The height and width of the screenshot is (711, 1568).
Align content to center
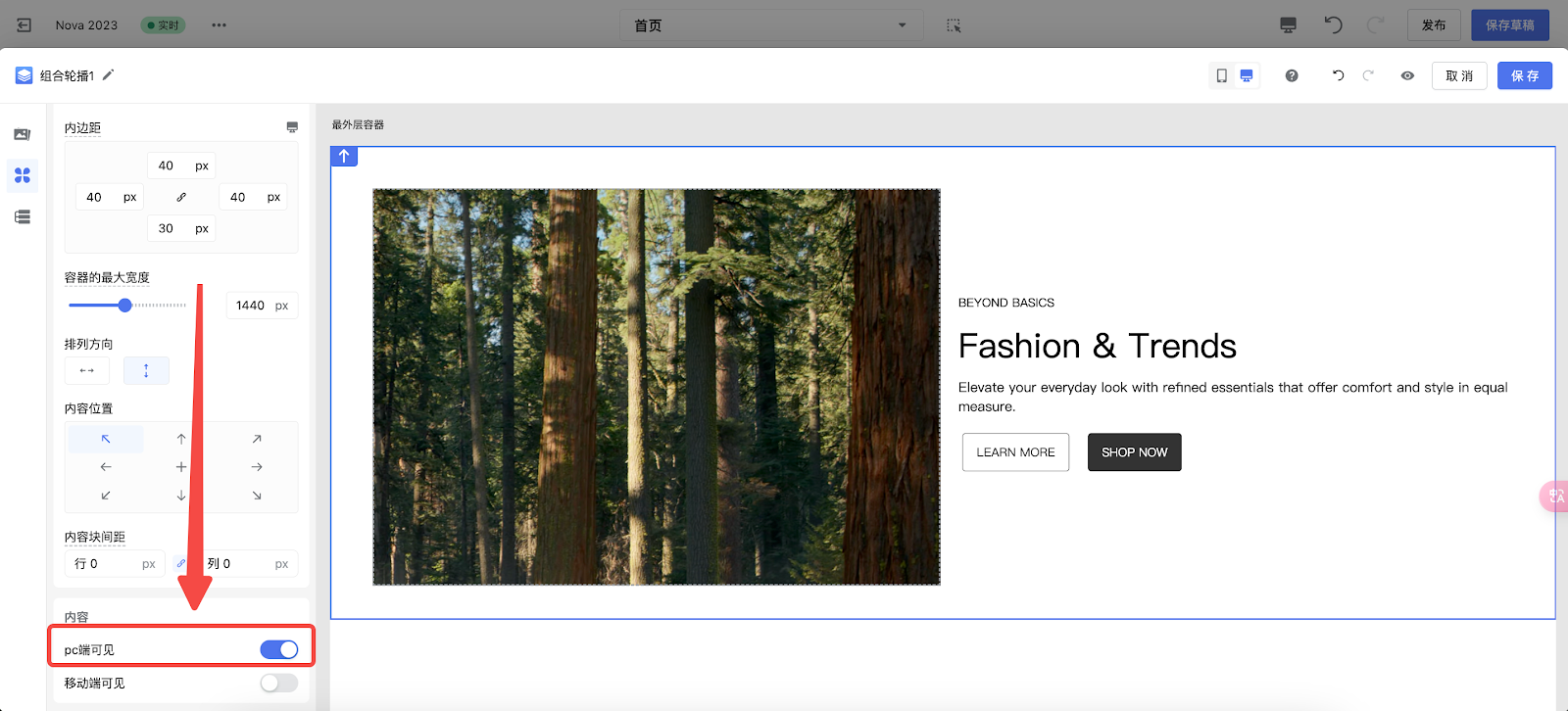click(x=181, y=467)
